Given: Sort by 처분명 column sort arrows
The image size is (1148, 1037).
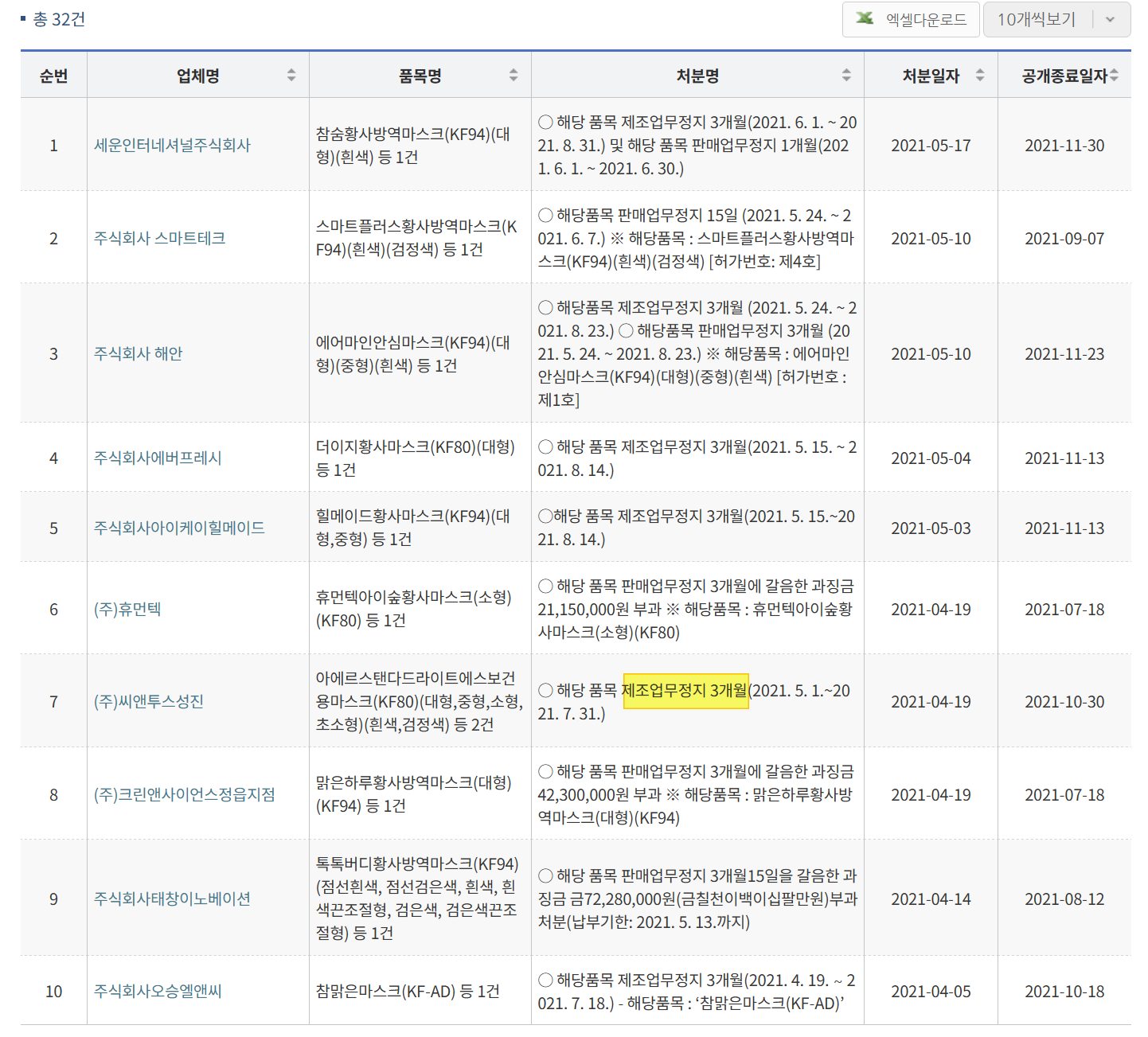Looking at the screenshot, I should pyautogui.click(x=846, y=76).
